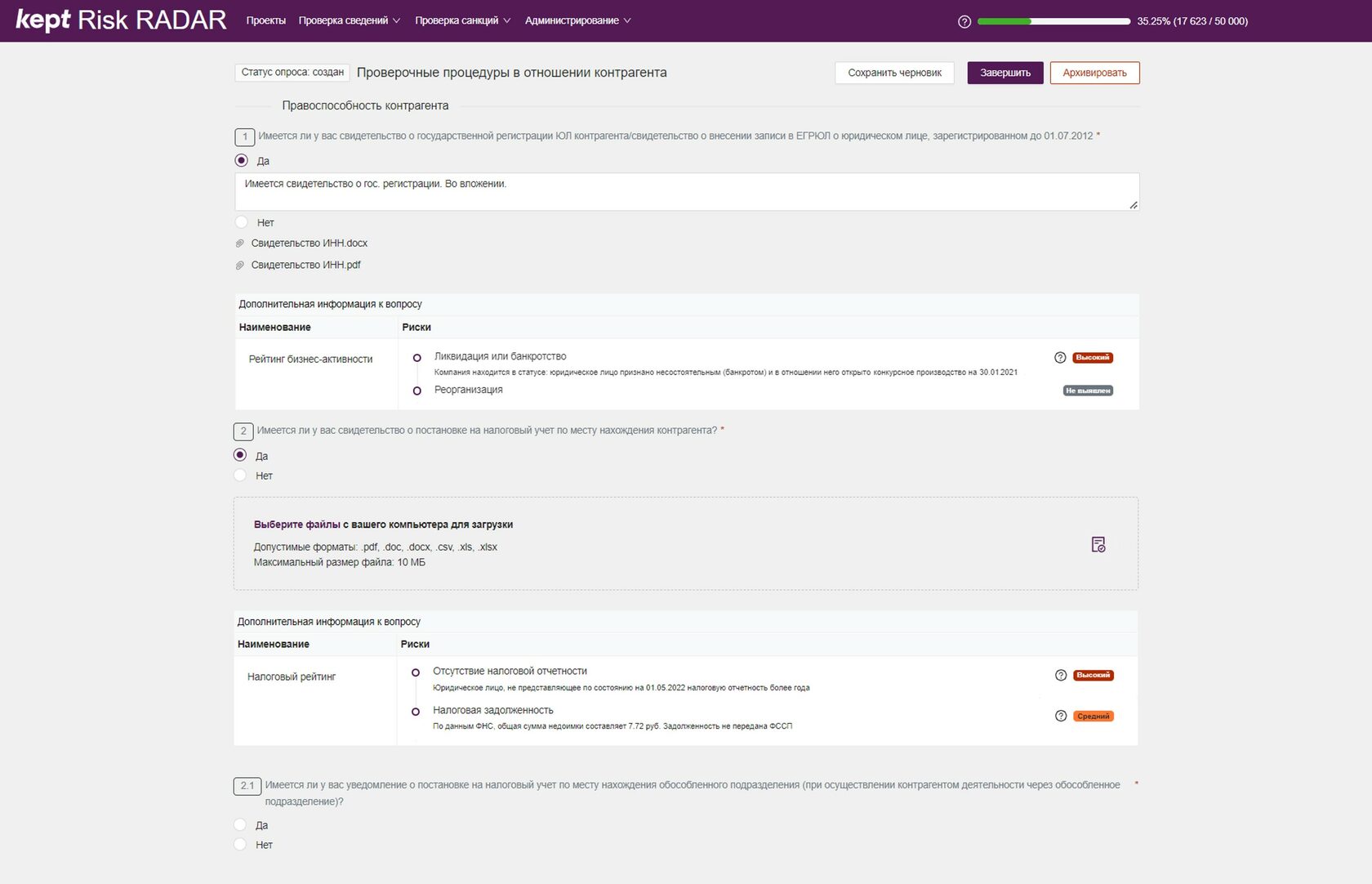Open the Проекты menu item
The height and width of the screenshot is (884, 1372).
click(x=265, y=20)
